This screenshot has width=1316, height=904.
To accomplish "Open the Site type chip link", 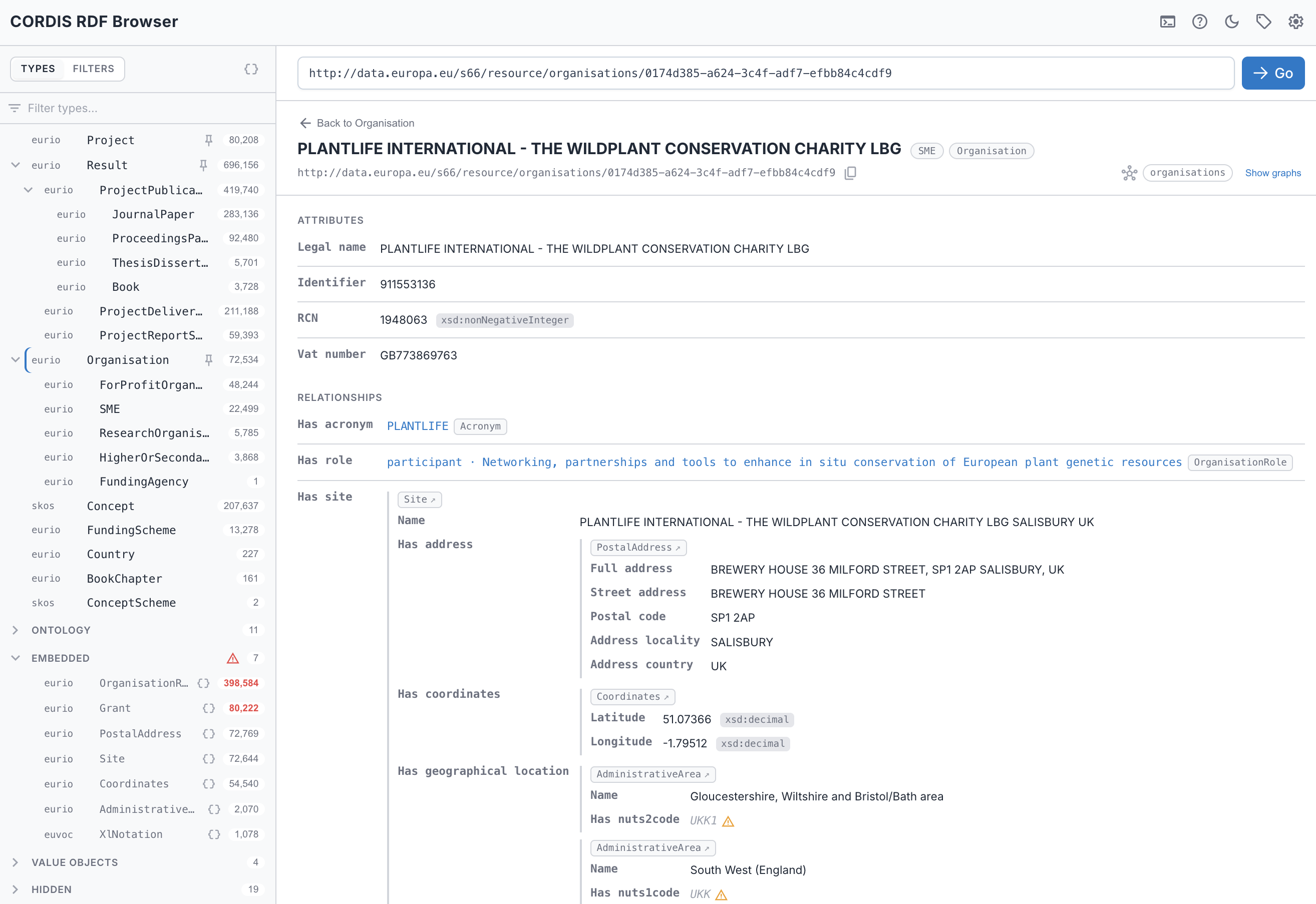I will point(419,499).
